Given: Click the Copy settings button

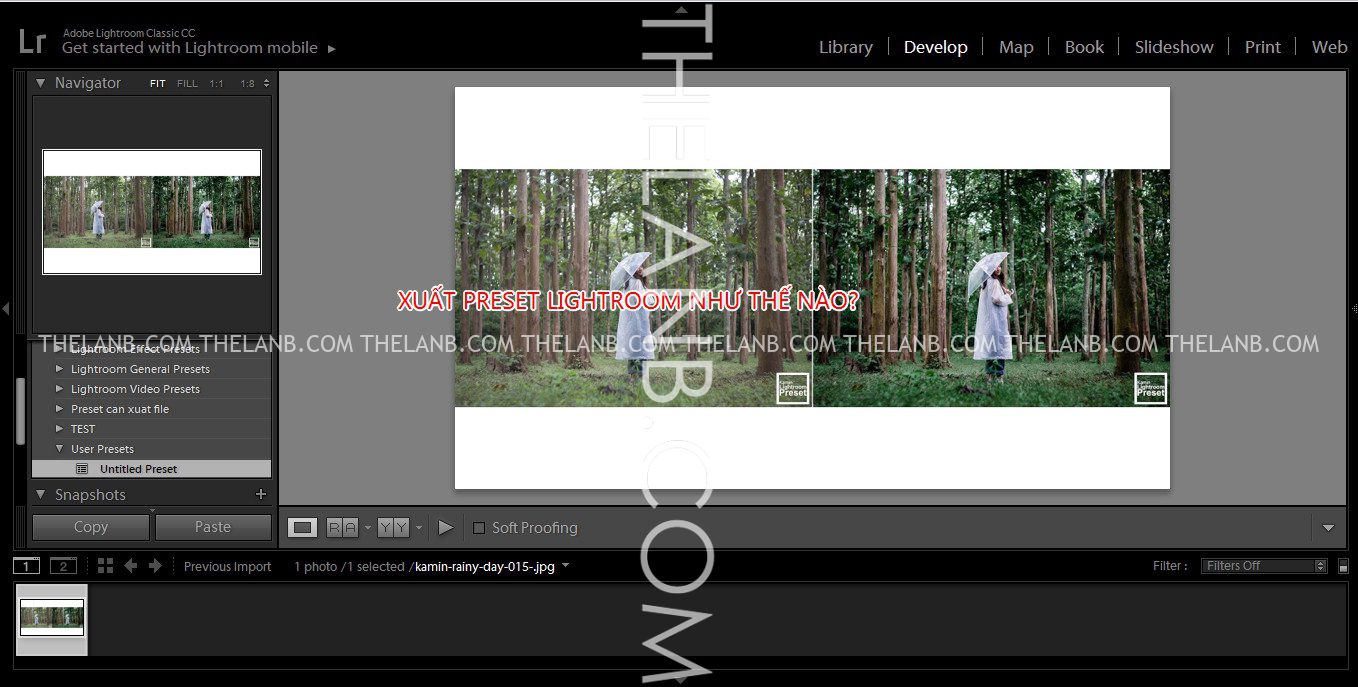Looking at the screenshot, I should (90, 527).
